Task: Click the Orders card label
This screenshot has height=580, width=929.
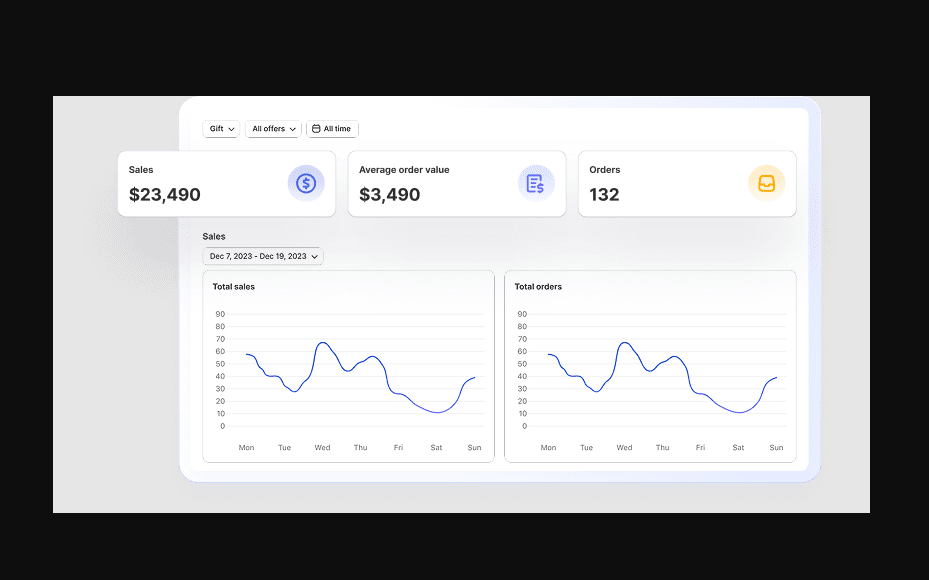Action: (x=604, y=169)
